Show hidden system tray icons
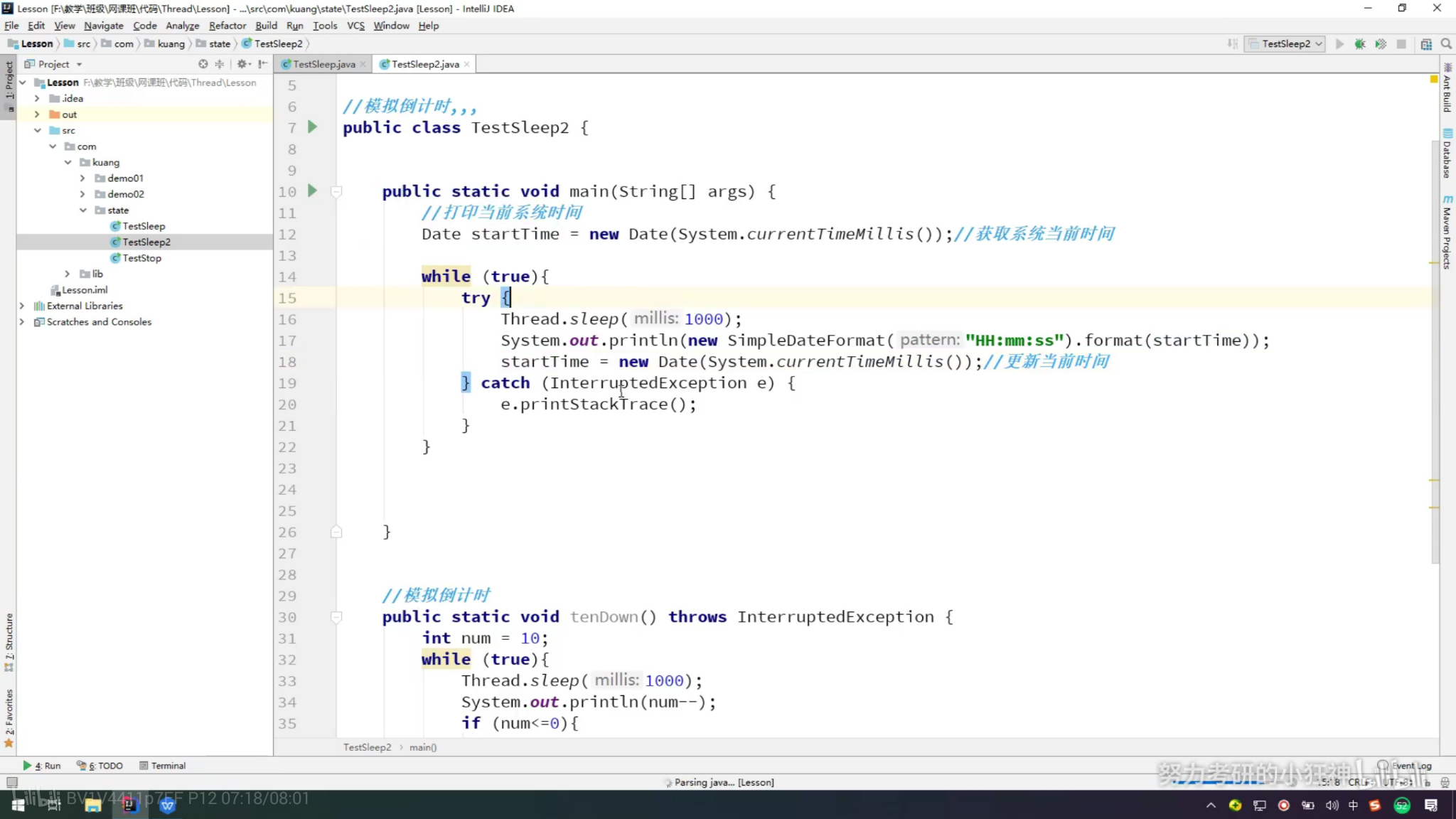1456x819 pixels. pyautogui.click(x=1211, y=805)
